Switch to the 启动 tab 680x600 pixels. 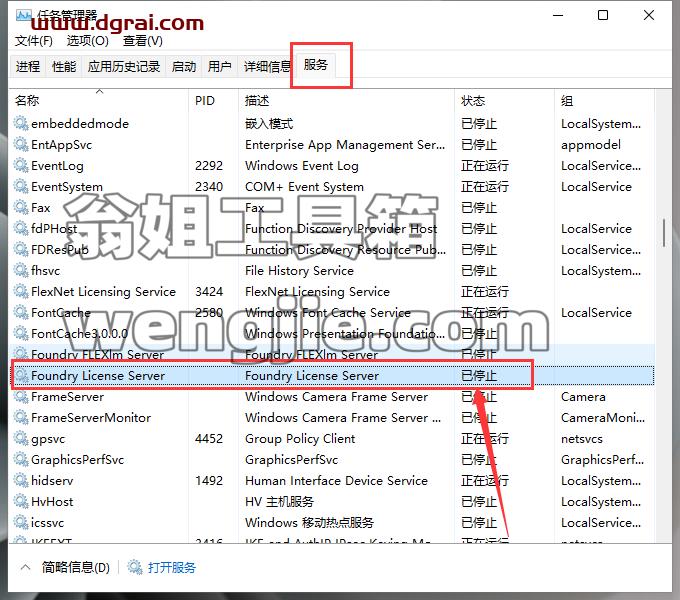(183, 67)
